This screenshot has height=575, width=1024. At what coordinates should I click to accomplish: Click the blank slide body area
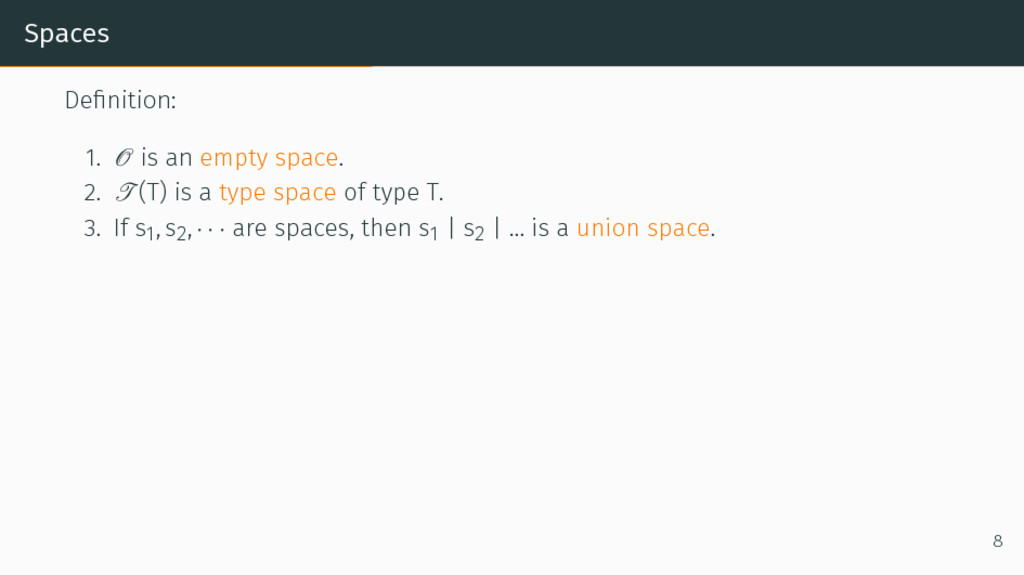coord(512,400)
